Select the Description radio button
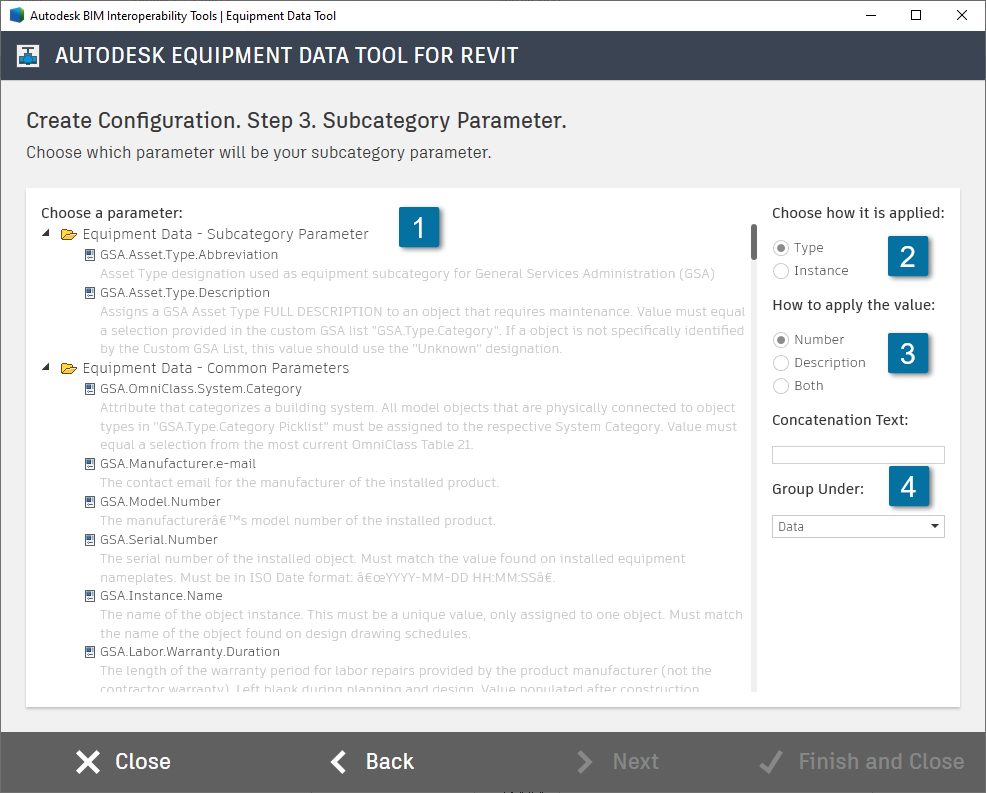The image size is (986, 793). pos(780,362)
